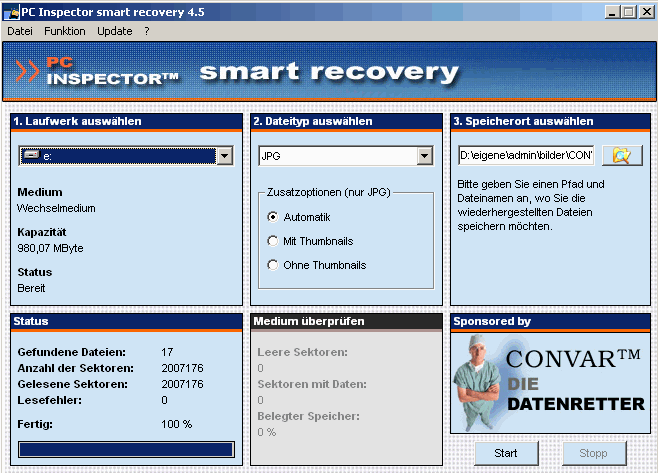This screenshot has width=658, height=473.
Task: Click the save path input field
Action: coord(526,156)
